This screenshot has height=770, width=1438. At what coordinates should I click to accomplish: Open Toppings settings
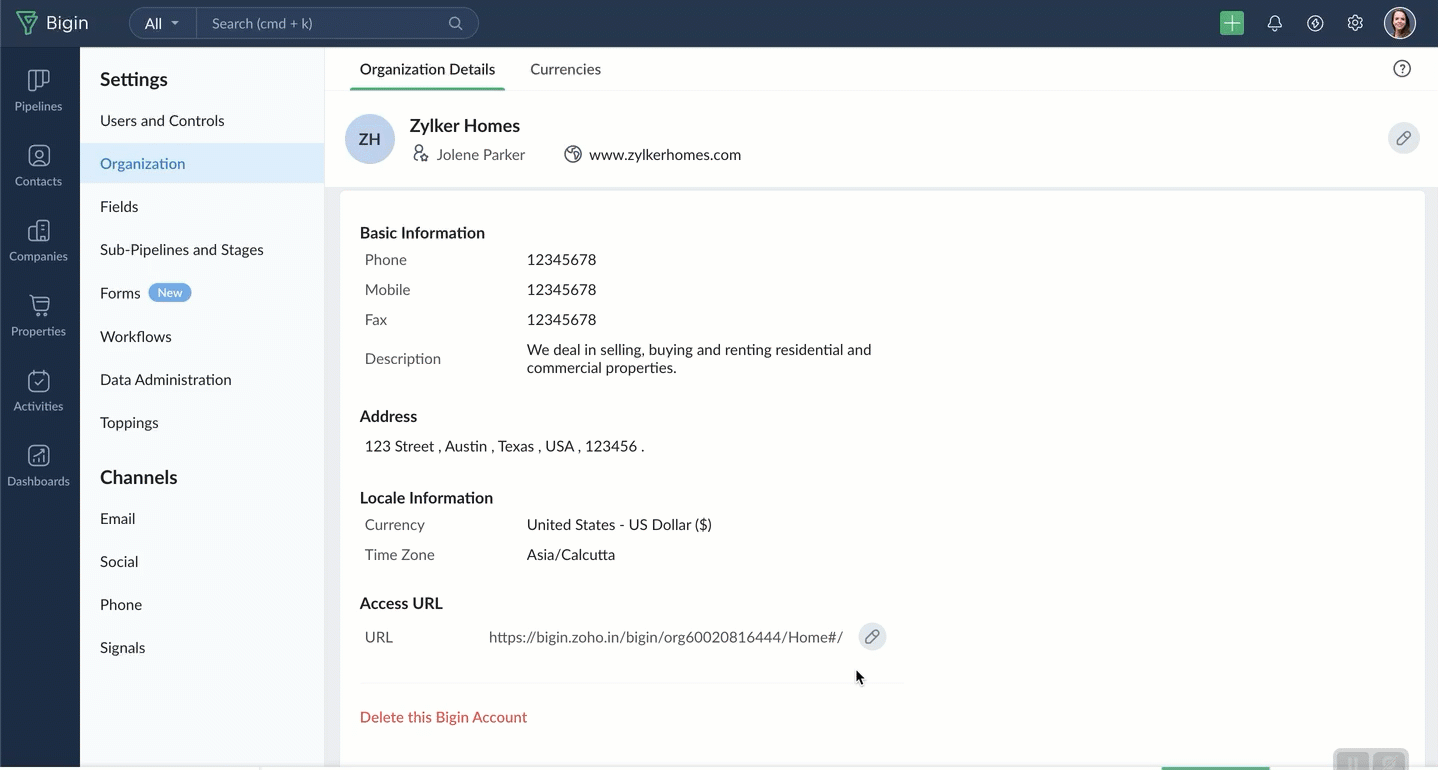(x=202, y=422)
